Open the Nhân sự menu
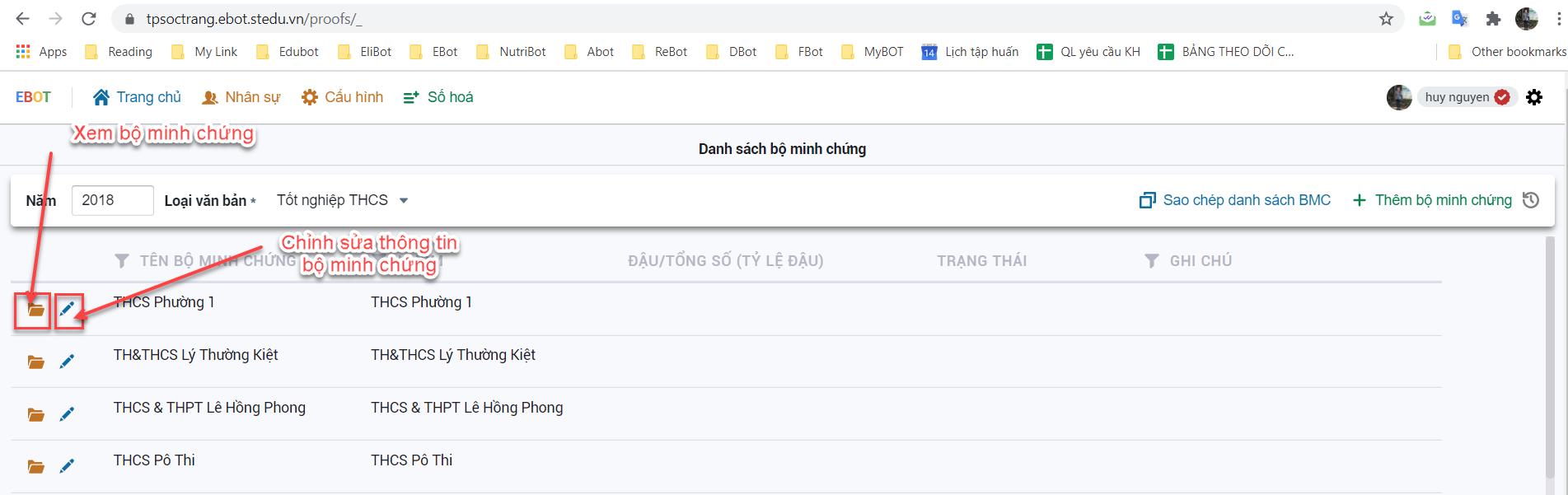Image resolution: width=1568 pixels, height=495 pixels. click(x=241, y=97)
